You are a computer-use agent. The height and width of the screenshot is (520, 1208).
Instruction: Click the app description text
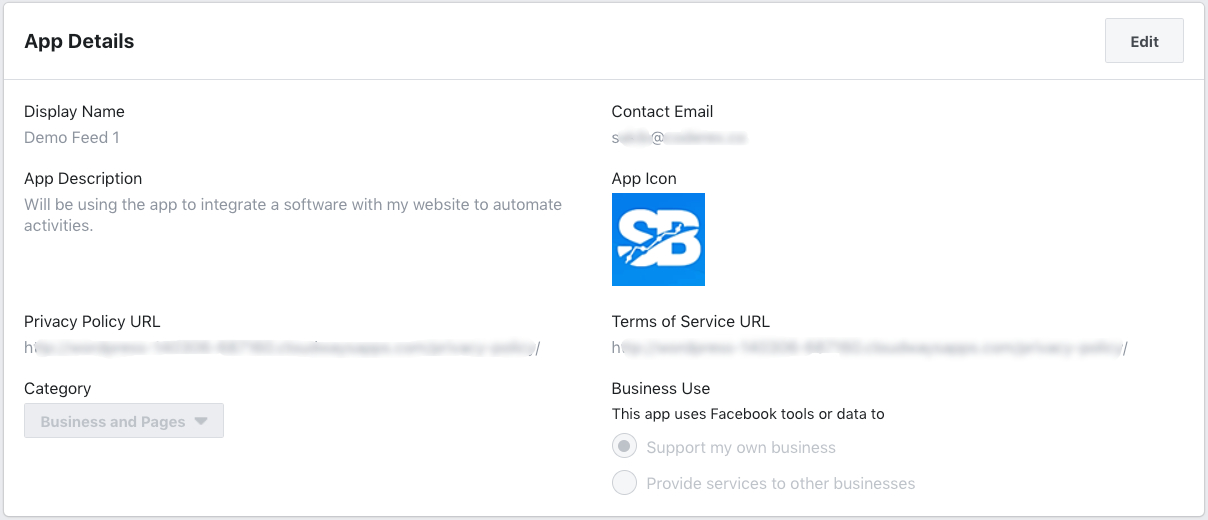click(x=293, y=214)
